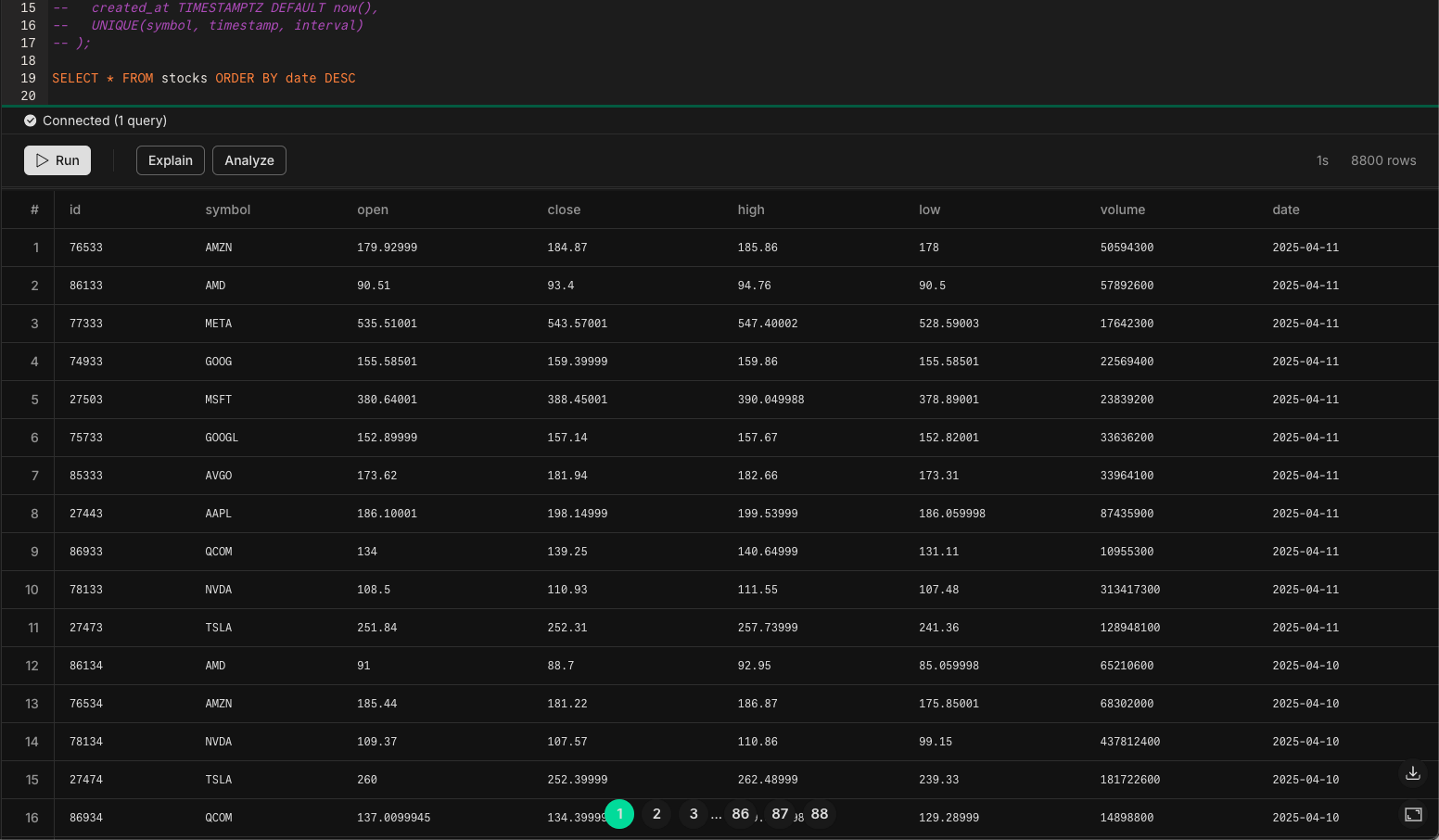
Task: Select open value 108.5 for NVDA
Action: [374, 590]
